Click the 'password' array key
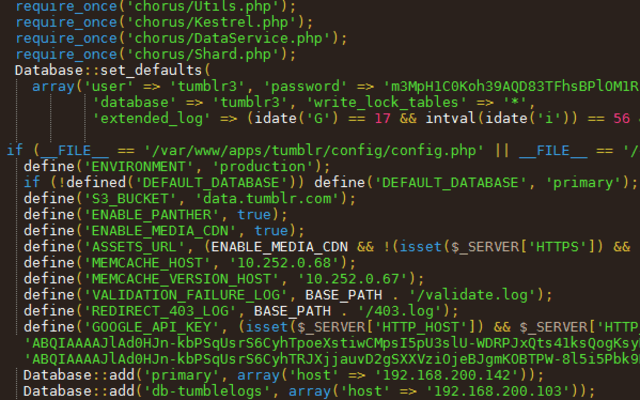Screen dimensions: 640x400 (x=305, y=87)
